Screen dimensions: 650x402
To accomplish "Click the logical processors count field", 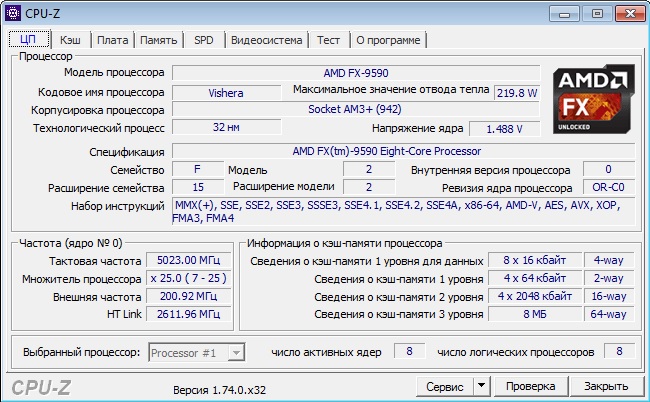I will [619, 351].
